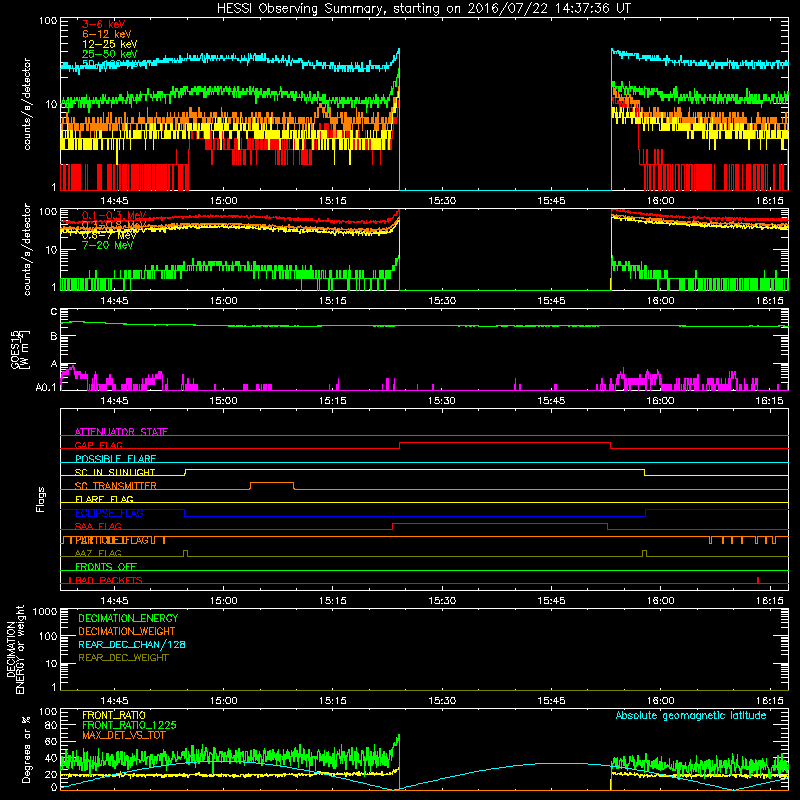Click the '80' tick in the bottom panel
Screen dimensions: 800x800
click(51, 725)
